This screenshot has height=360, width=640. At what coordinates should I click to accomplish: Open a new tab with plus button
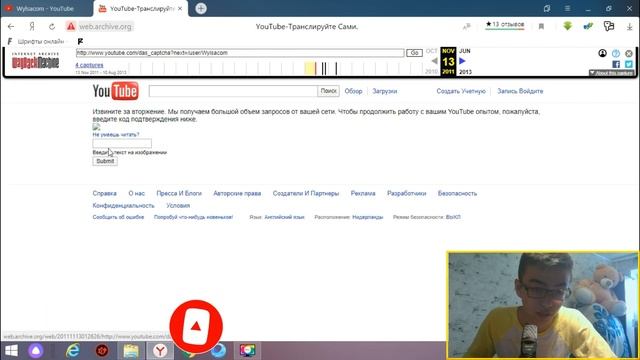pyautogui.click(x=201, y=9)
